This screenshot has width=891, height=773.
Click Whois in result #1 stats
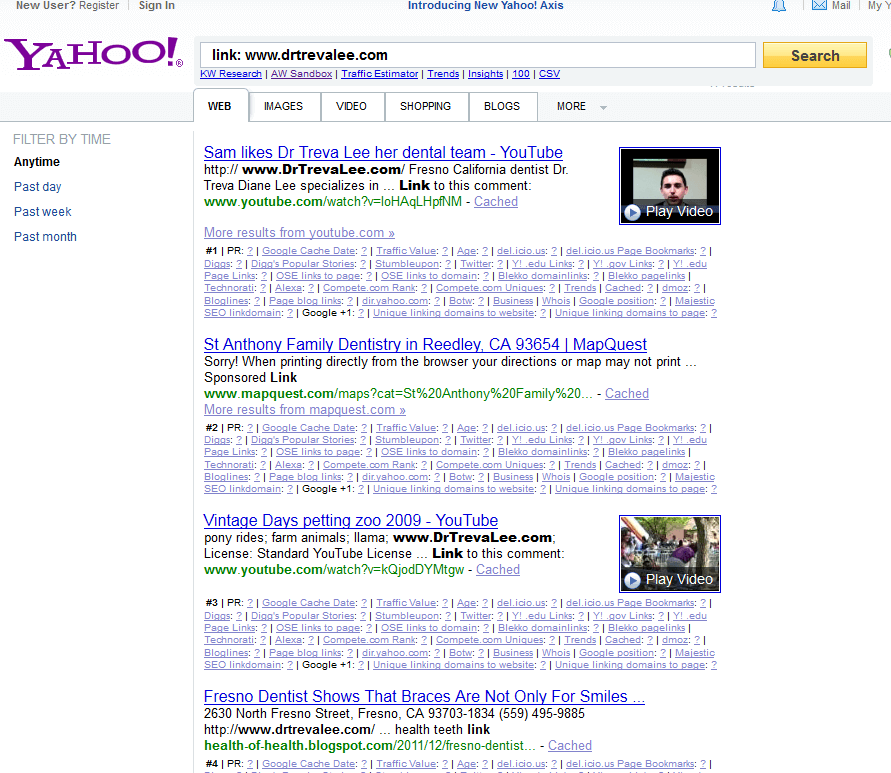[556, 301]
